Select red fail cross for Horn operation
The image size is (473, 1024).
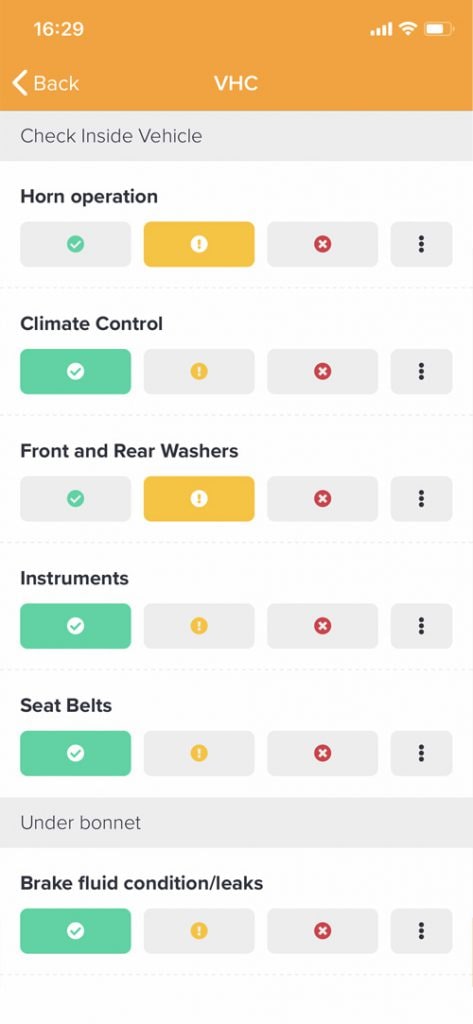[x=322, y=244]
